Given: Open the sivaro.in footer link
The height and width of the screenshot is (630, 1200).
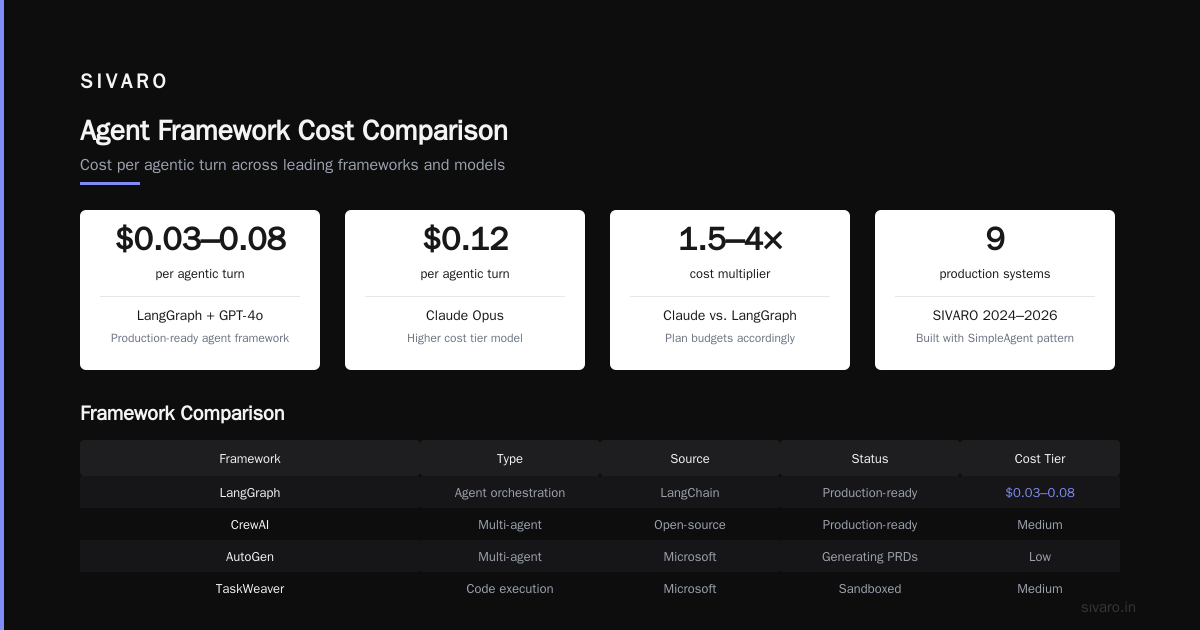Looking at the screenshot, I should point(1109,607).
